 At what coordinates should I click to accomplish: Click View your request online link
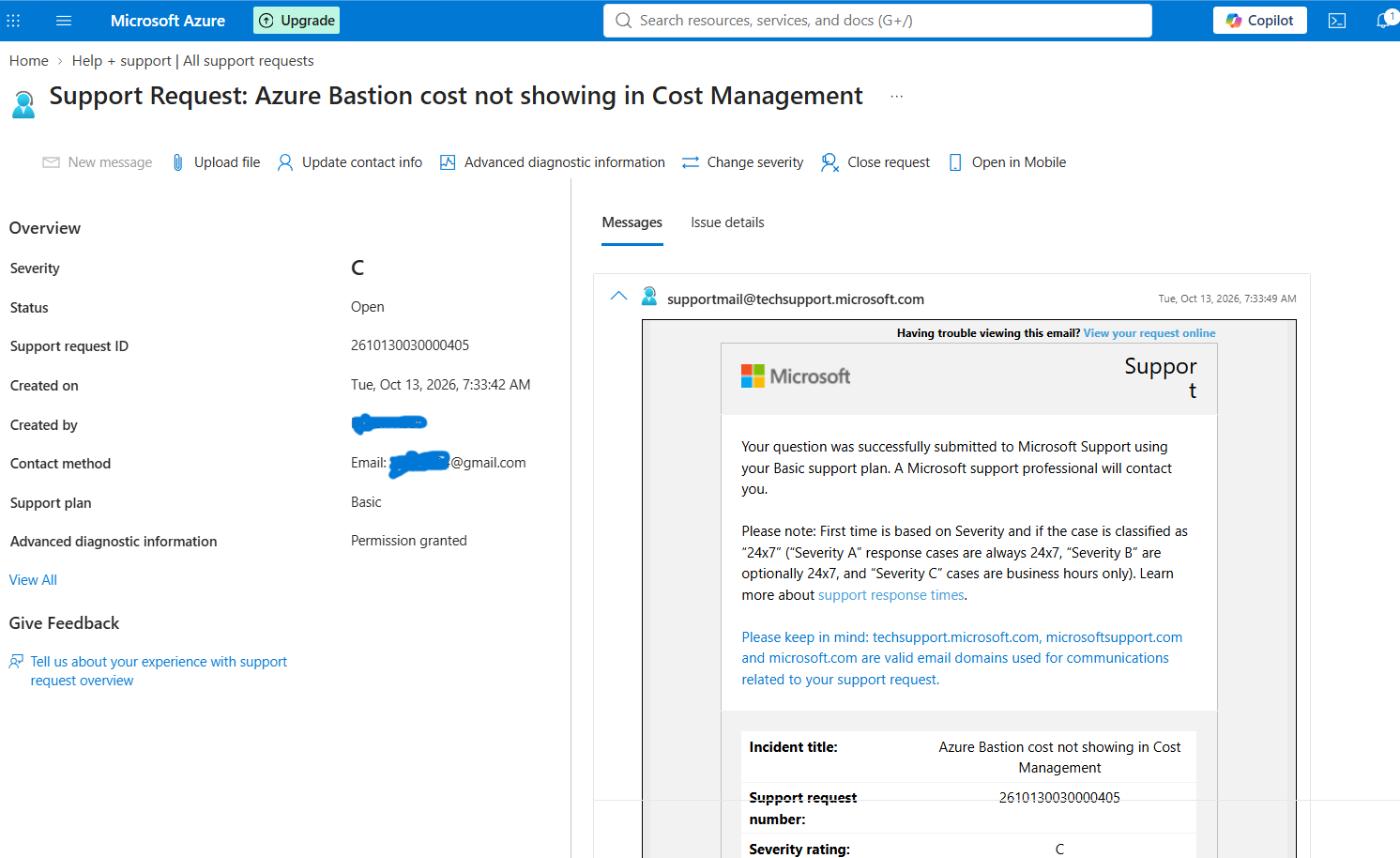pos(1149,333)
